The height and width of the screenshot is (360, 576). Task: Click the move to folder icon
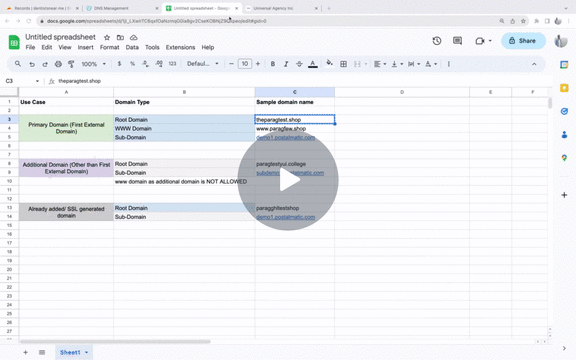pyautogui.click(x=120, y=37)
